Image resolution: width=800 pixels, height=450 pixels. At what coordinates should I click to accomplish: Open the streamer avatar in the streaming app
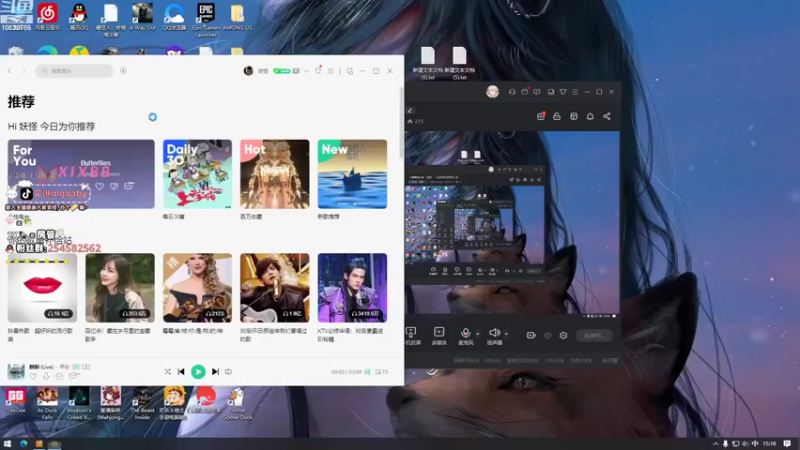tap(492, 92)
